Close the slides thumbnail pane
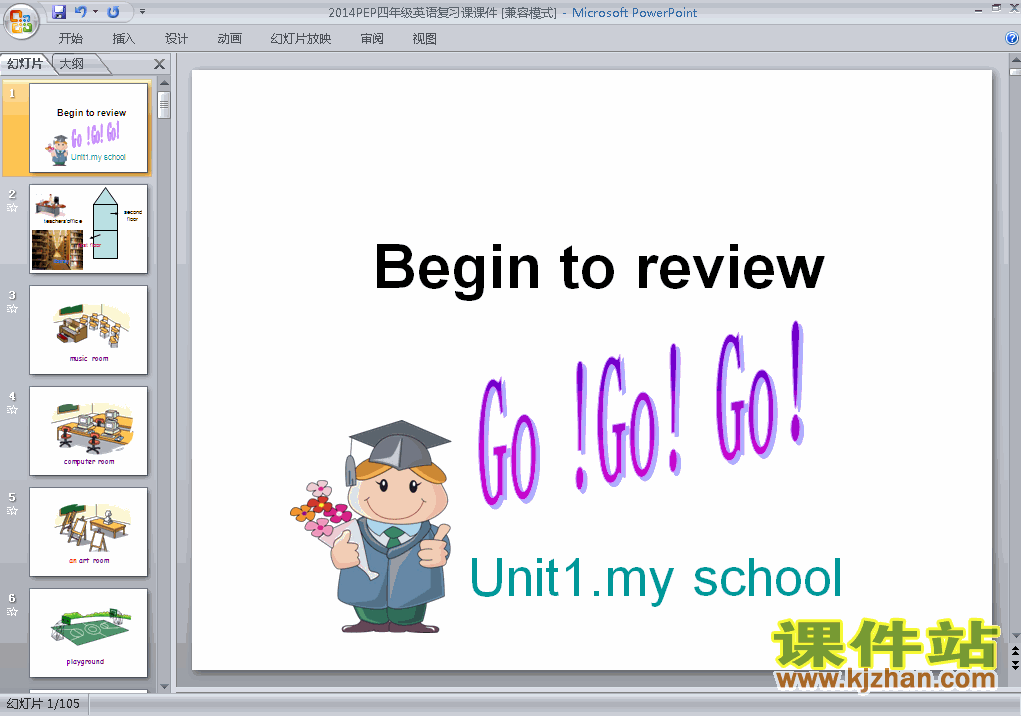Screen dimensions: 1021x716 pyautogui.click(x=159, y=64)
